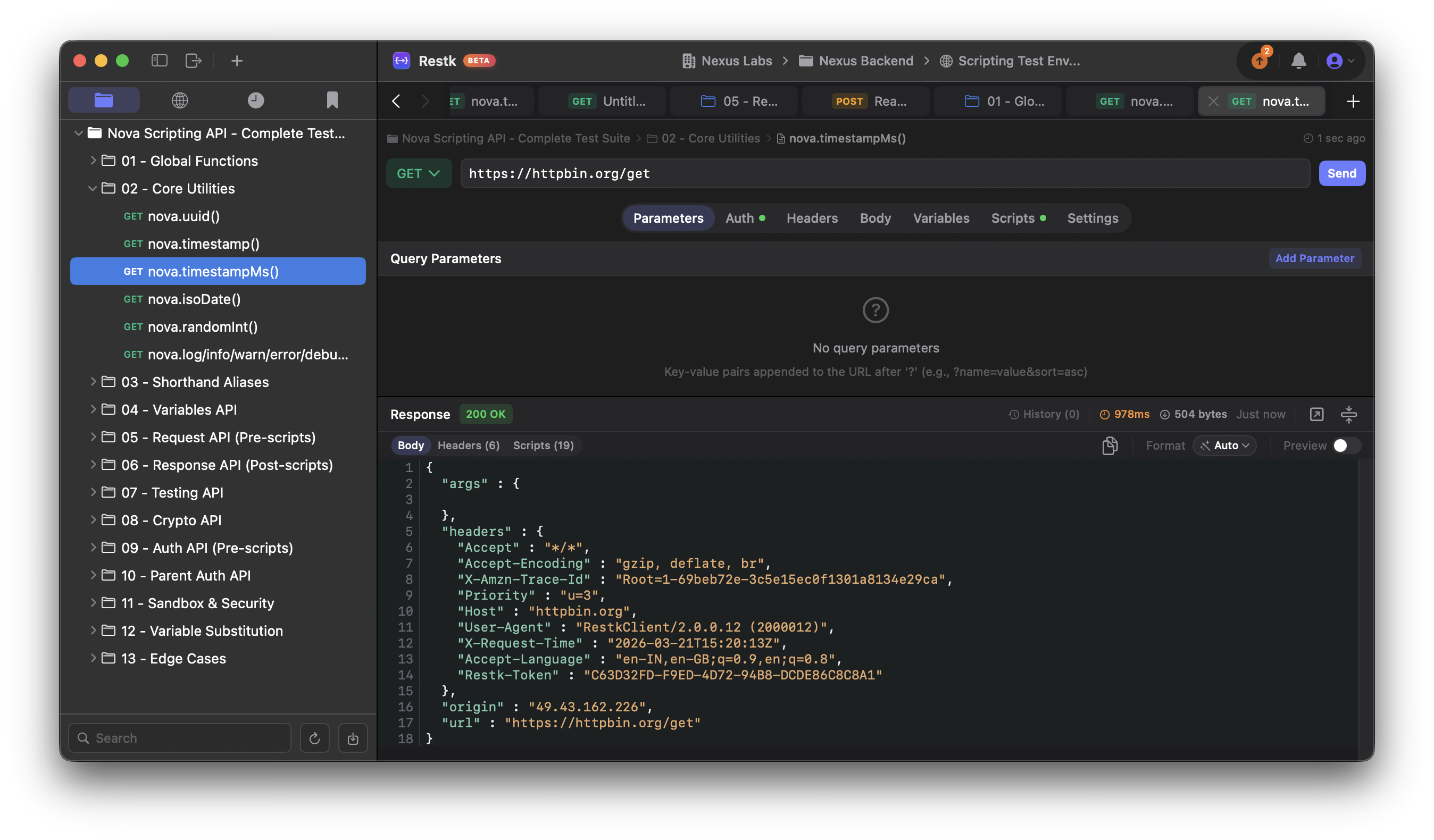Open response in new window icon
The height and width of the screenshot is (840, 1434).
click(x=1316, y=414)
